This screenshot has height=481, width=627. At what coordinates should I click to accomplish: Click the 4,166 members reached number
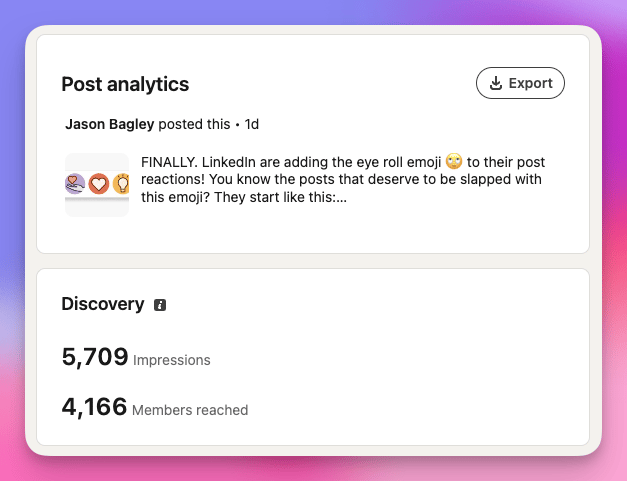(94, 407)
